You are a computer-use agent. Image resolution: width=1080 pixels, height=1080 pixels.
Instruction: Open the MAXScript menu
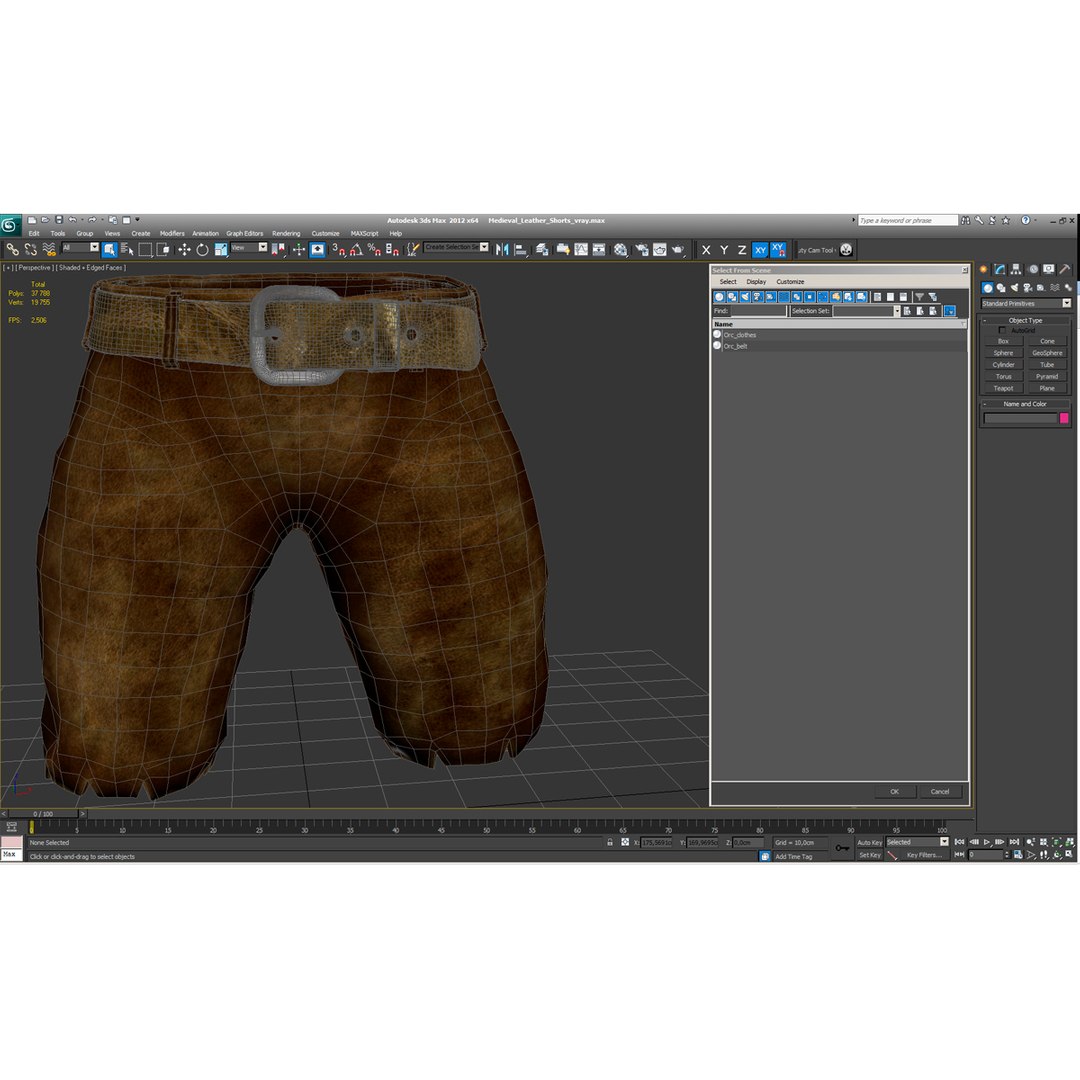[364, 233]
